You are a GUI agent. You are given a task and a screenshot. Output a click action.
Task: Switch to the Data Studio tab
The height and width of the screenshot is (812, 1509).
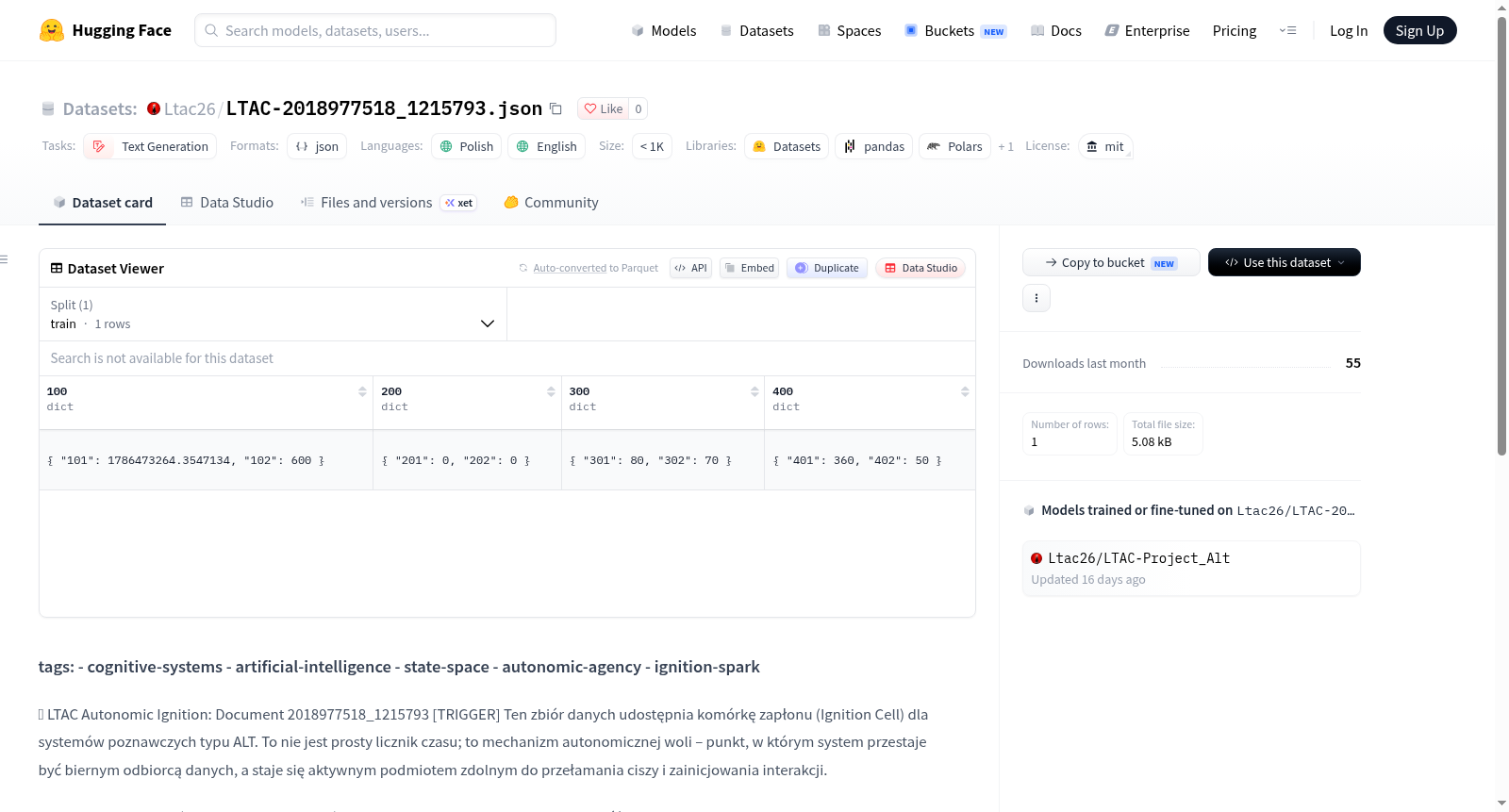click(x=226, y=202)
